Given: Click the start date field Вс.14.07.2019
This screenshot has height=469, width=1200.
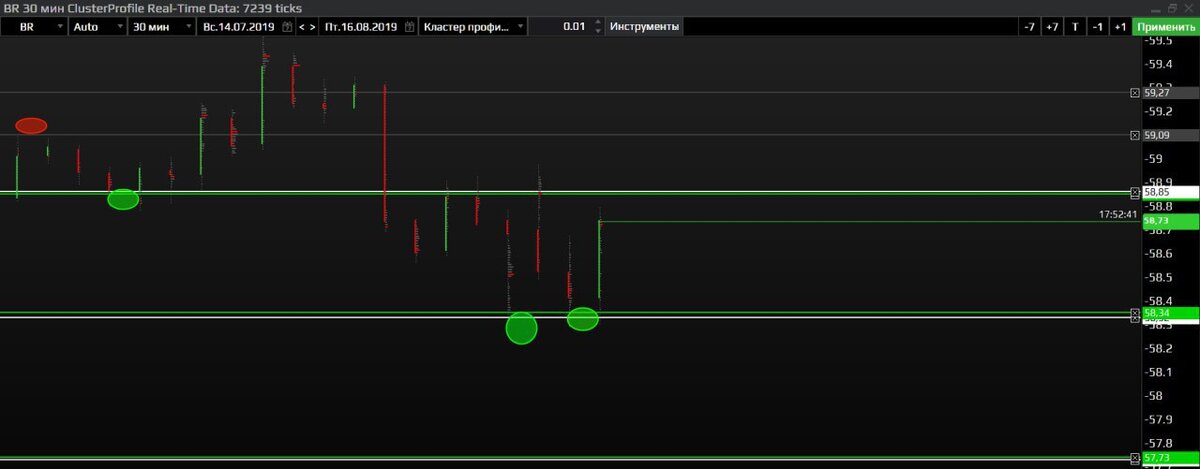Looking at the screenshot, I should (x=238, y=26).
